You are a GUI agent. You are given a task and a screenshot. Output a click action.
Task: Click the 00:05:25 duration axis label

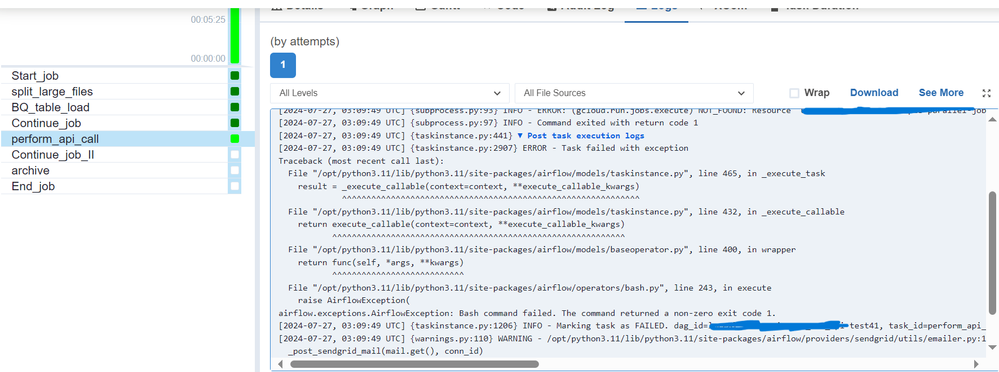208,20
